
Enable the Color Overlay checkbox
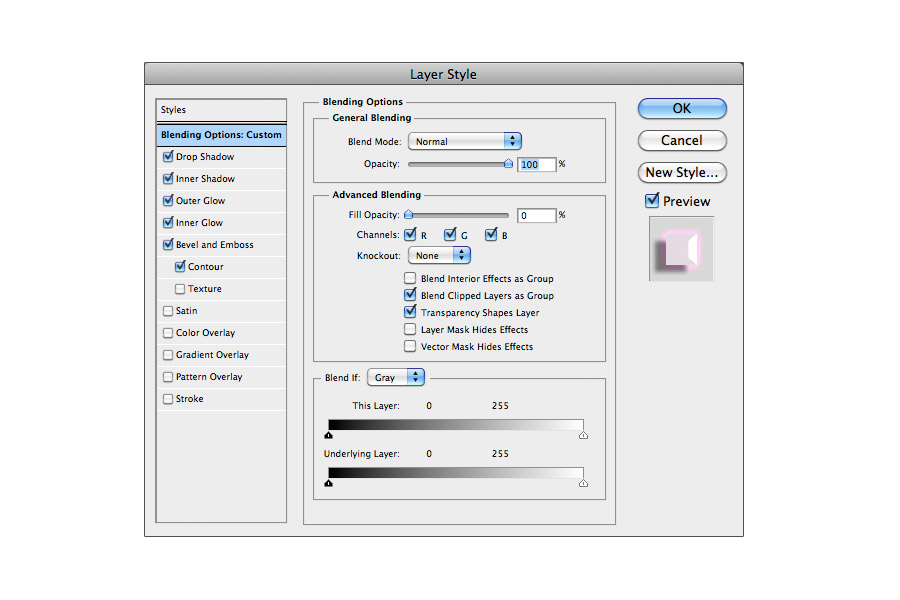click(168, 333)
